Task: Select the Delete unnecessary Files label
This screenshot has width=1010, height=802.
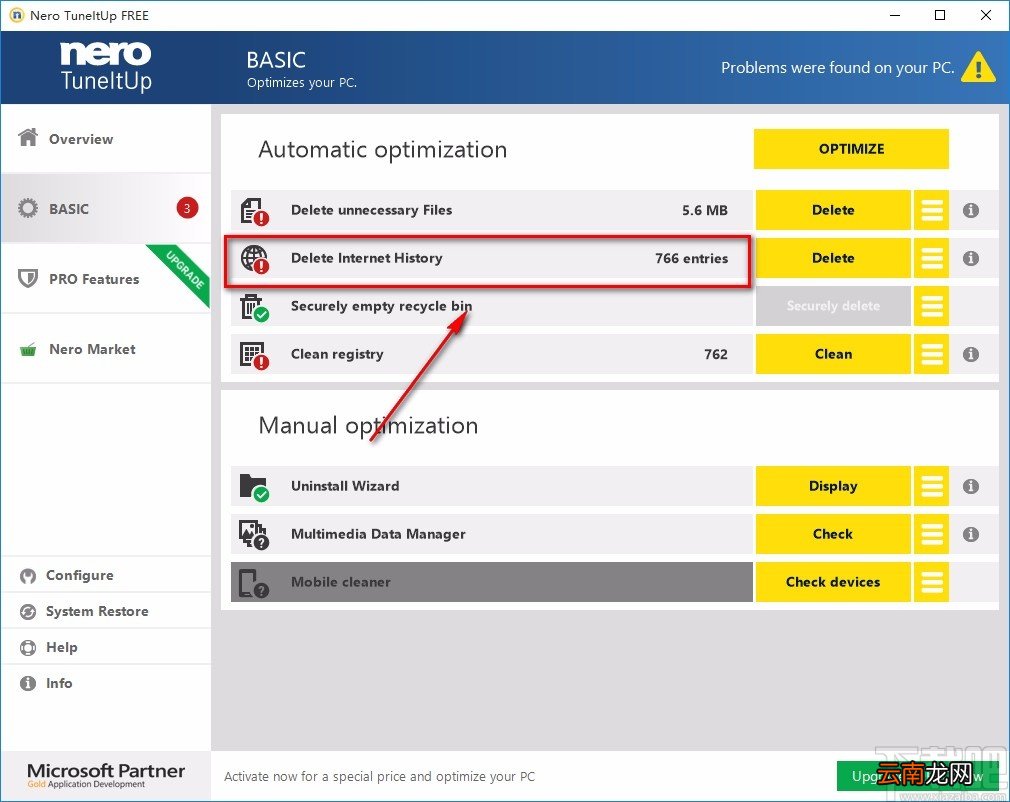Action: click(371, 210)
